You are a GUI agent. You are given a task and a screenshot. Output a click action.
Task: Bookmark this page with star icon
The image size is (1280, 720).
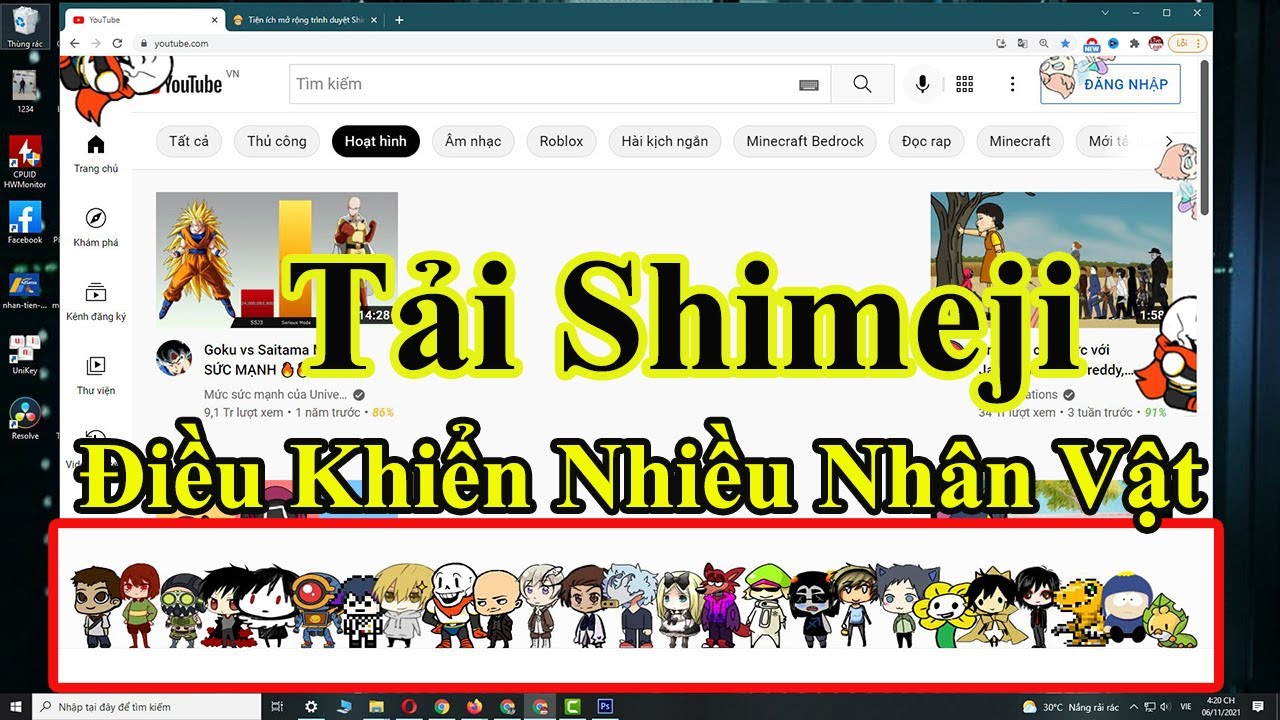[1065, 44]
